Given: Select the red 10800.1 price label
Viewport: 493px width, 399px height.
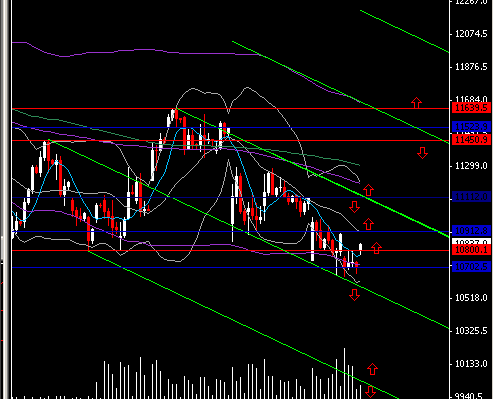Looking at the screenshot, I should 471,250.
